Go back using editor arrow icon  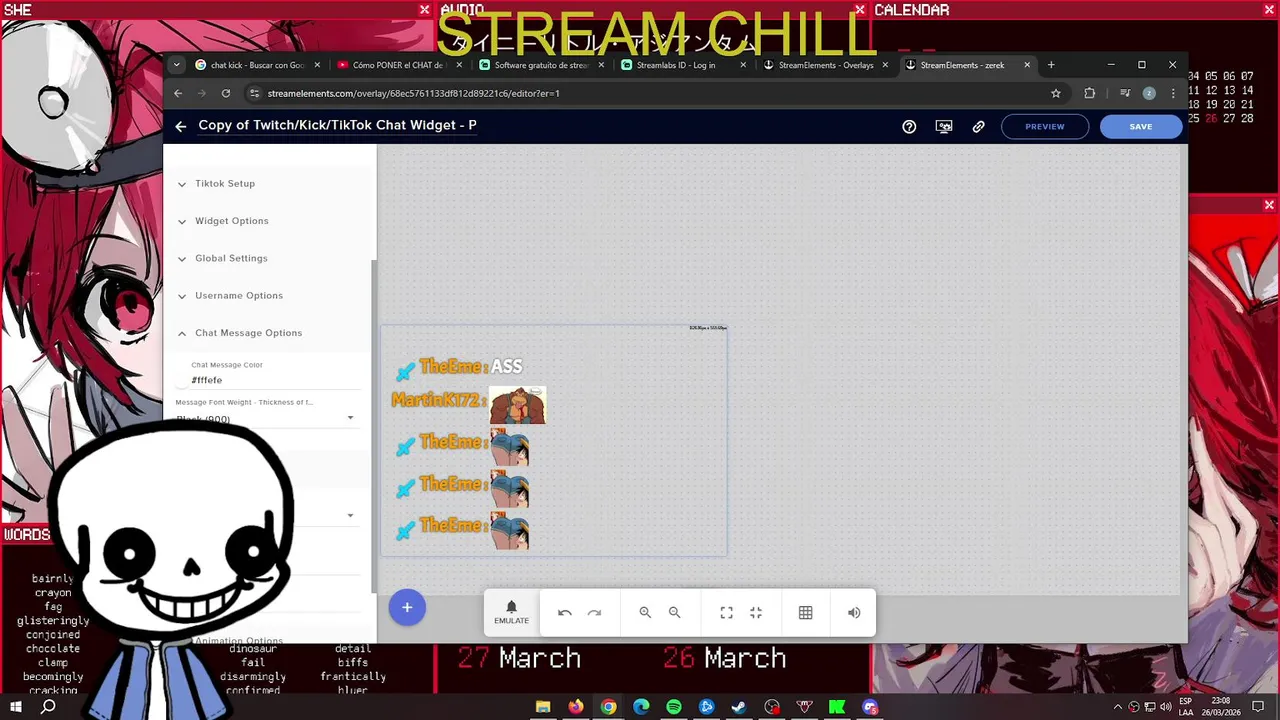180,126
